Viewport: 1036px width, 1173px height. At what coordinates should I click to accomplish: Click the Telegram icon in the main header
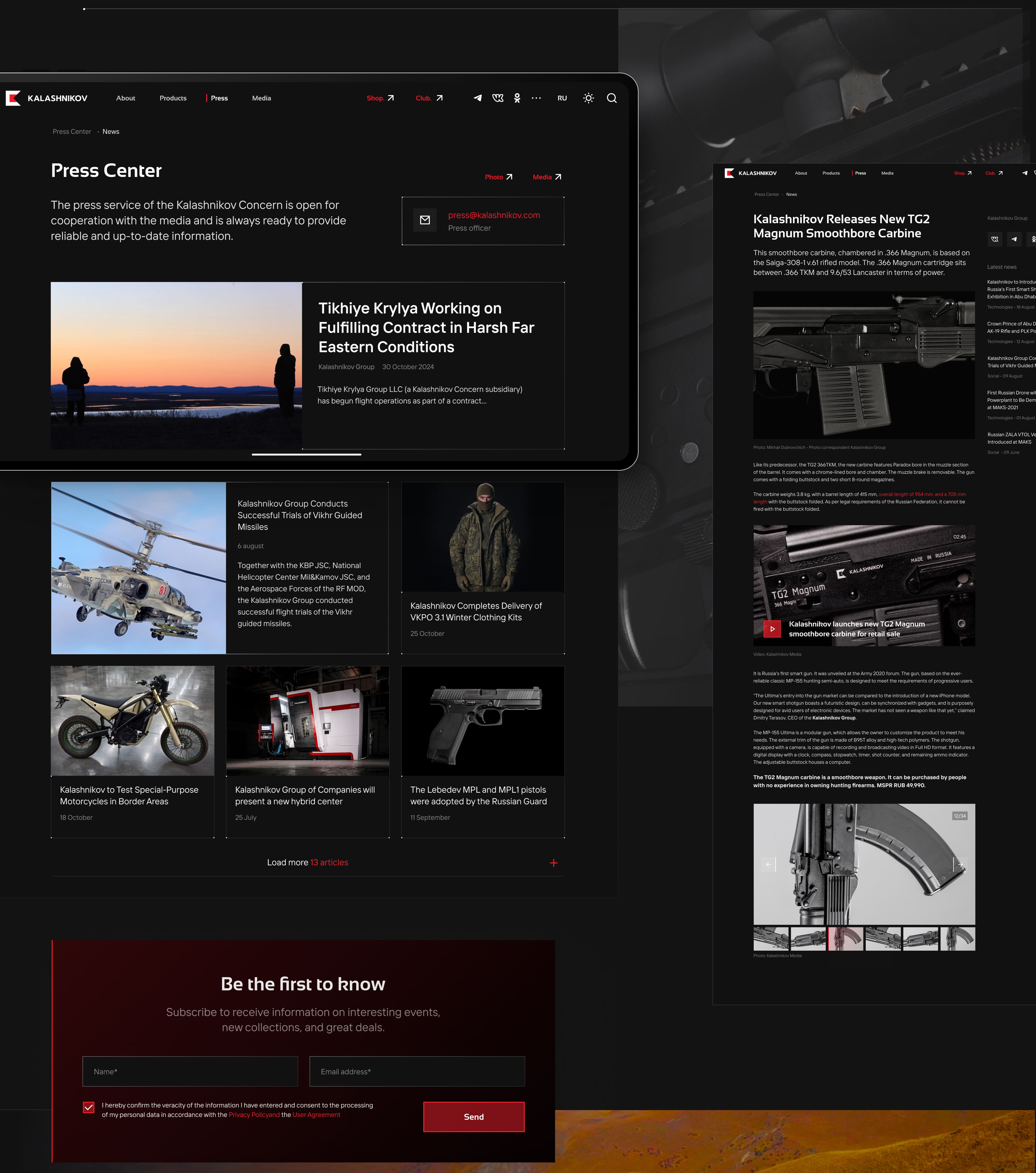click(477, 98)
